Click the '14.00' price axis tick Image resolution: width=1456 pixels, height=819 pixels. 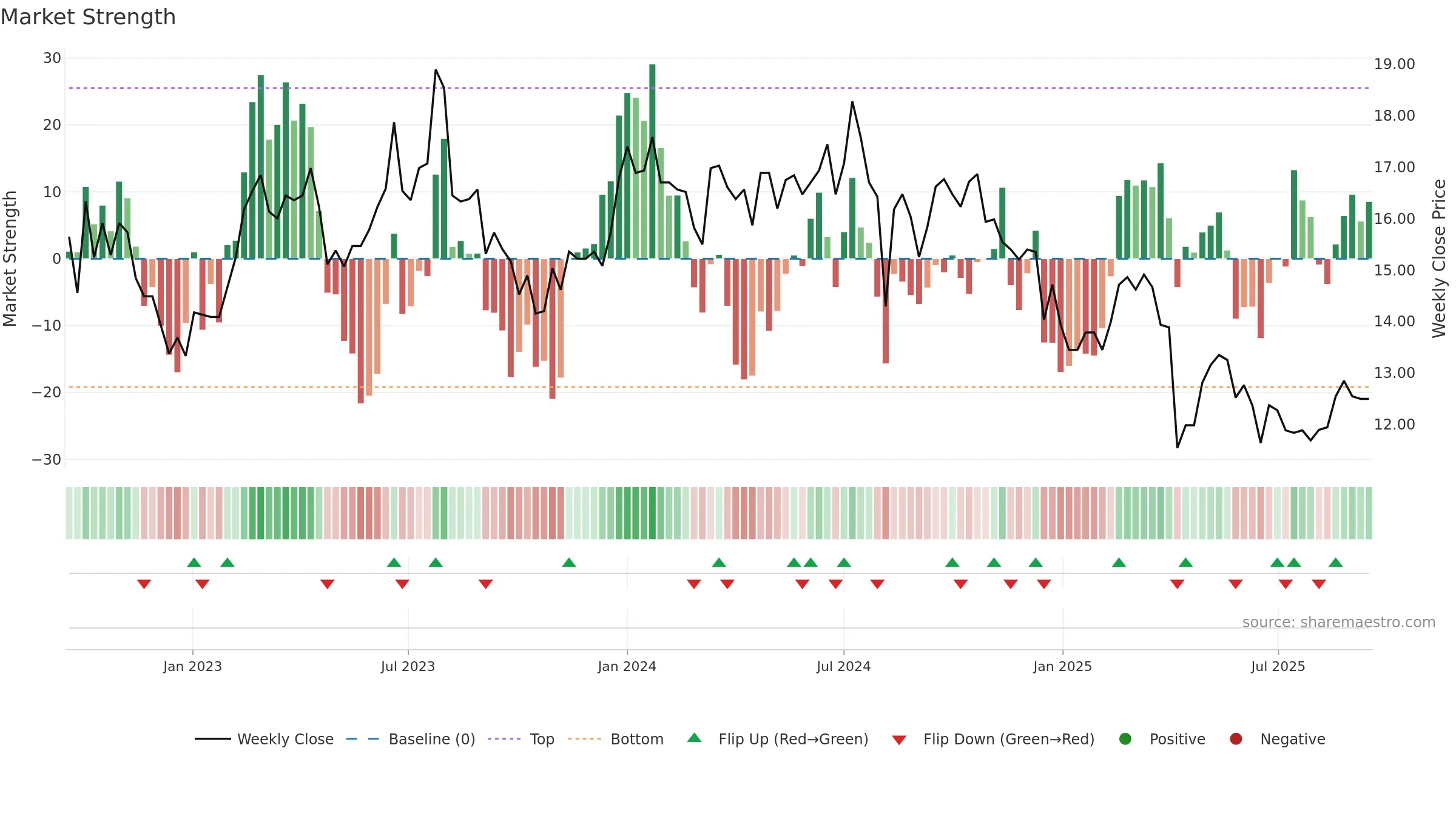click(x=1394, y=322)
